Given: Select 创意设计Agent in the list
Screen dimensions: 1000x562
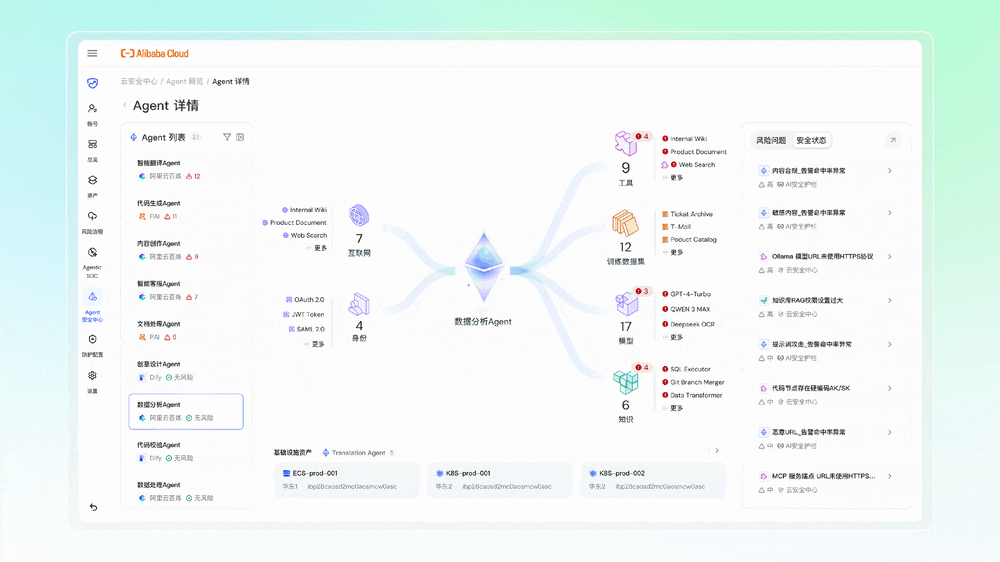Looking at the screenshot, I should pyautogui.click(x=186, y=371).
